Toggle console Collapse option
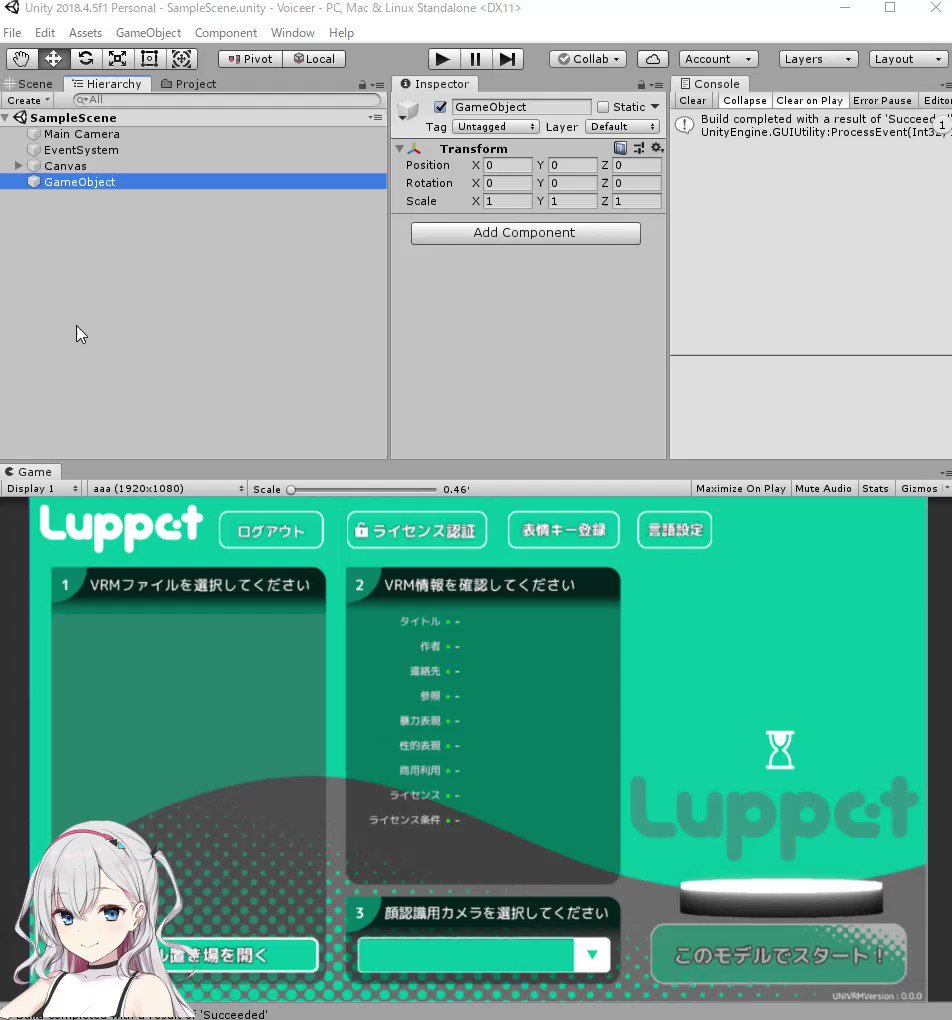 [744, 101]
